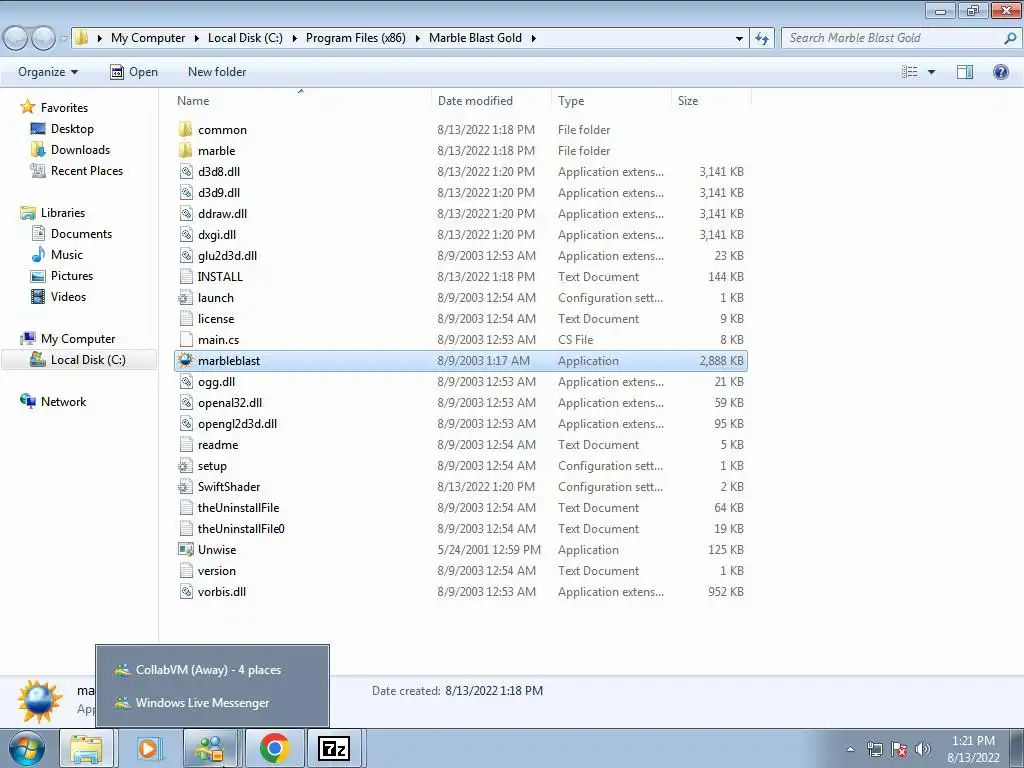The image size is (1024, 768).
Task: Open Google Chrome from the taskbar
Action: (274, 748)
